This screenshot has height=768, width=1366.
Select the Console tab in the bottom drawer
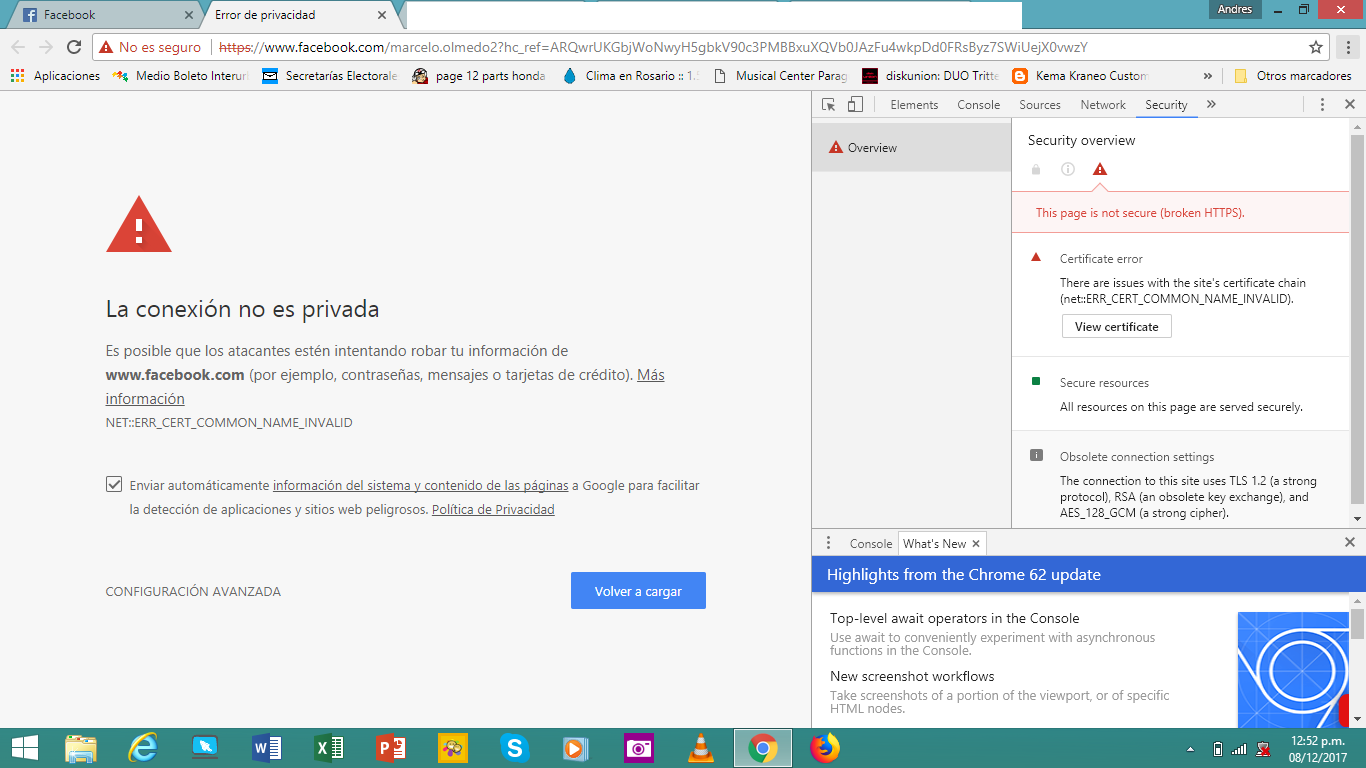tap(870, 544)
